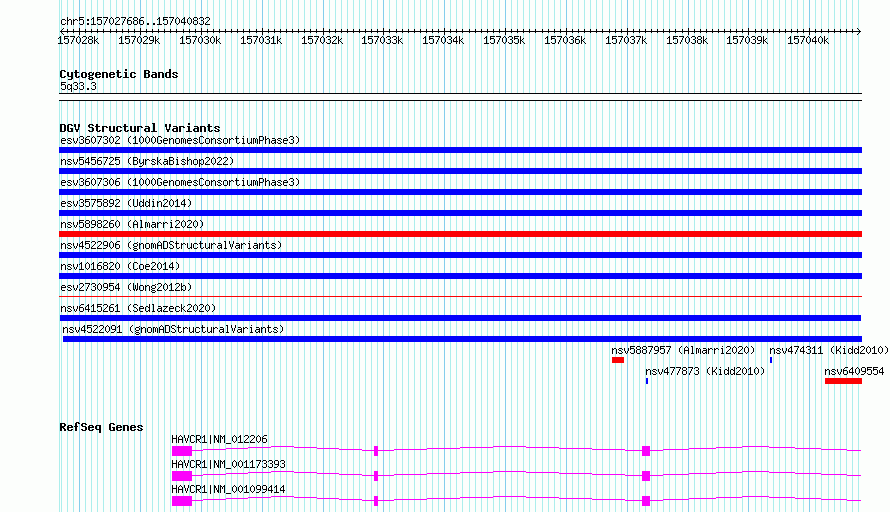
Task: Click the small red bar under nsv5887957
Action: coord(618,360)
